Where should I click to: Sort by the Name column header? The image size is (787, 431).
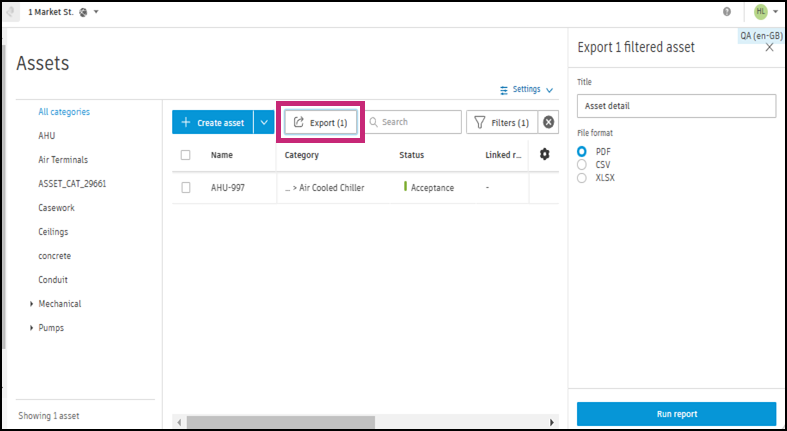[222, 155]
